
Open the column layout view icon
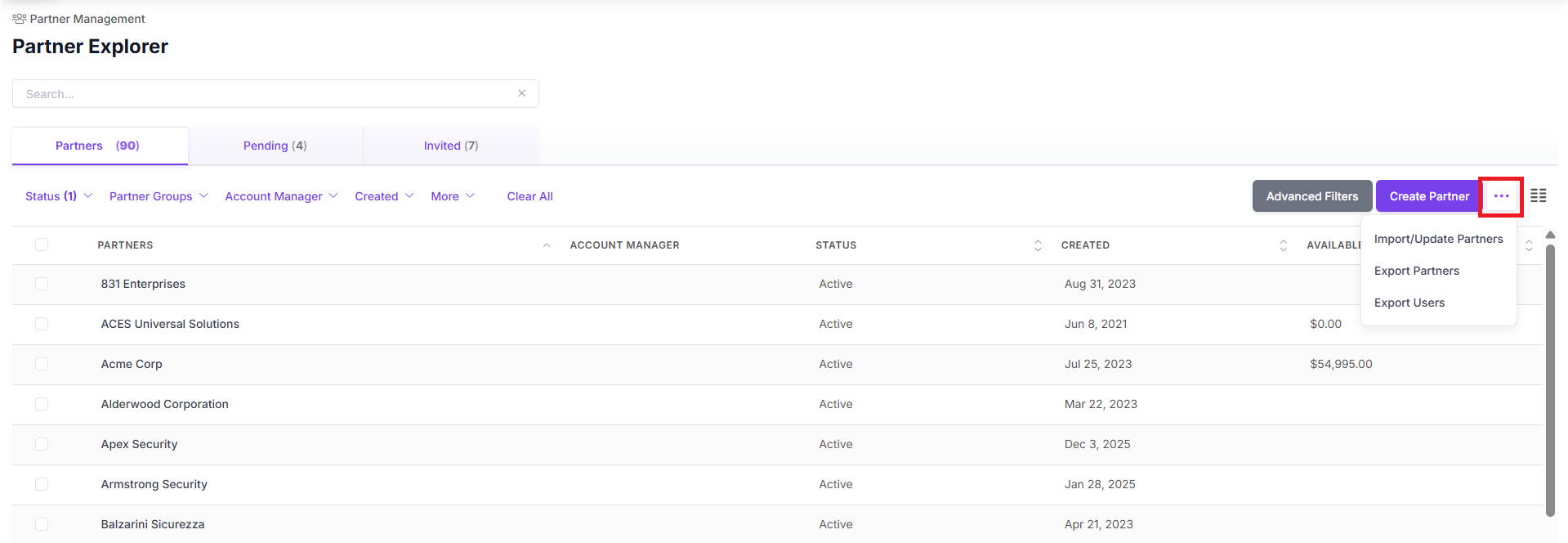point(1538,196)
